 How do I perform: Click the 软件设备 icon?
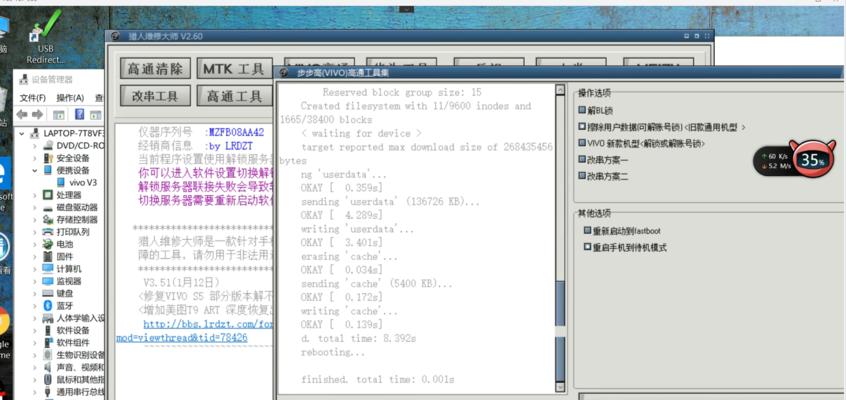pos(48,330)
